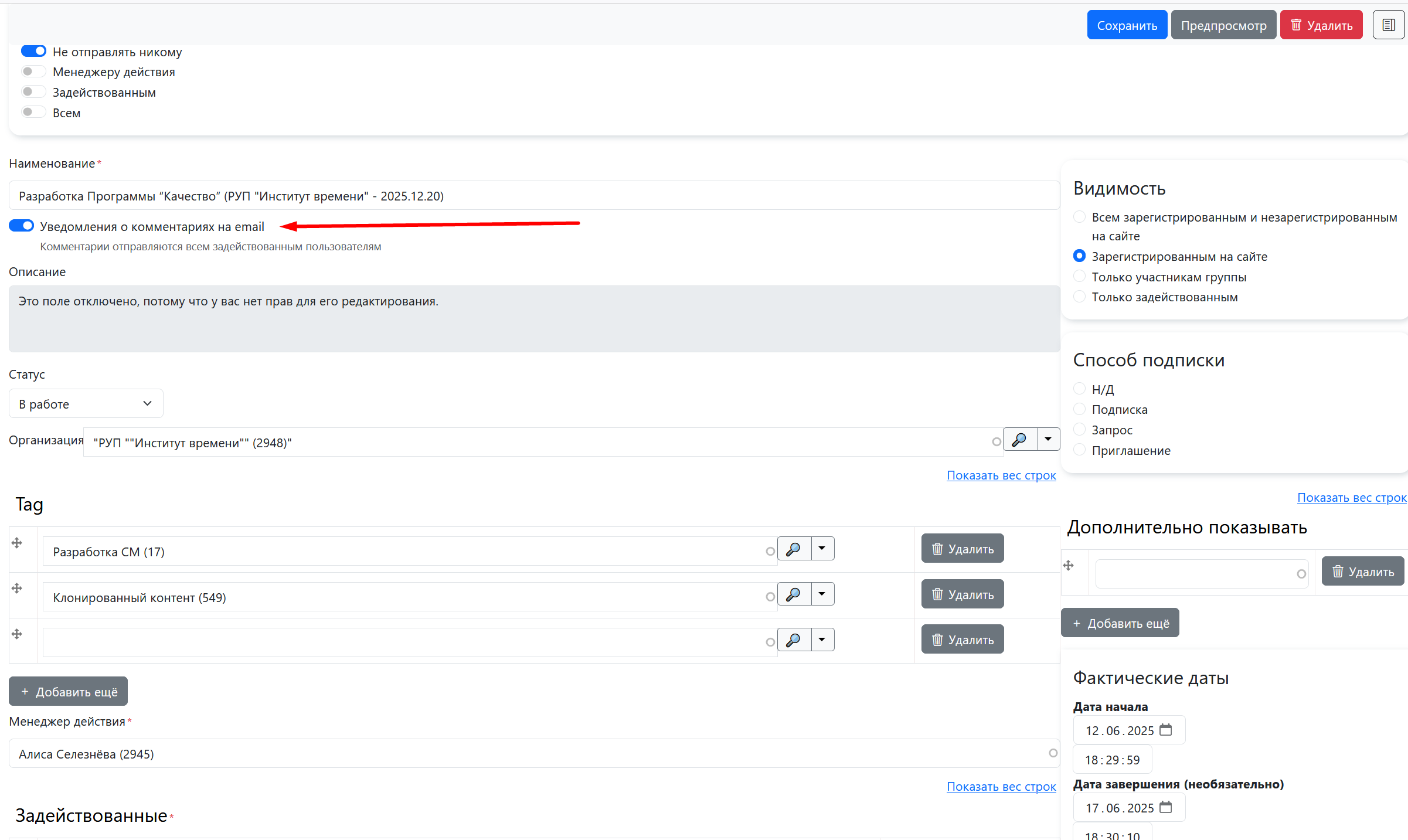Click Предпросмотр button
This screenshot has width=1408, height=840.
point(1223,25)
